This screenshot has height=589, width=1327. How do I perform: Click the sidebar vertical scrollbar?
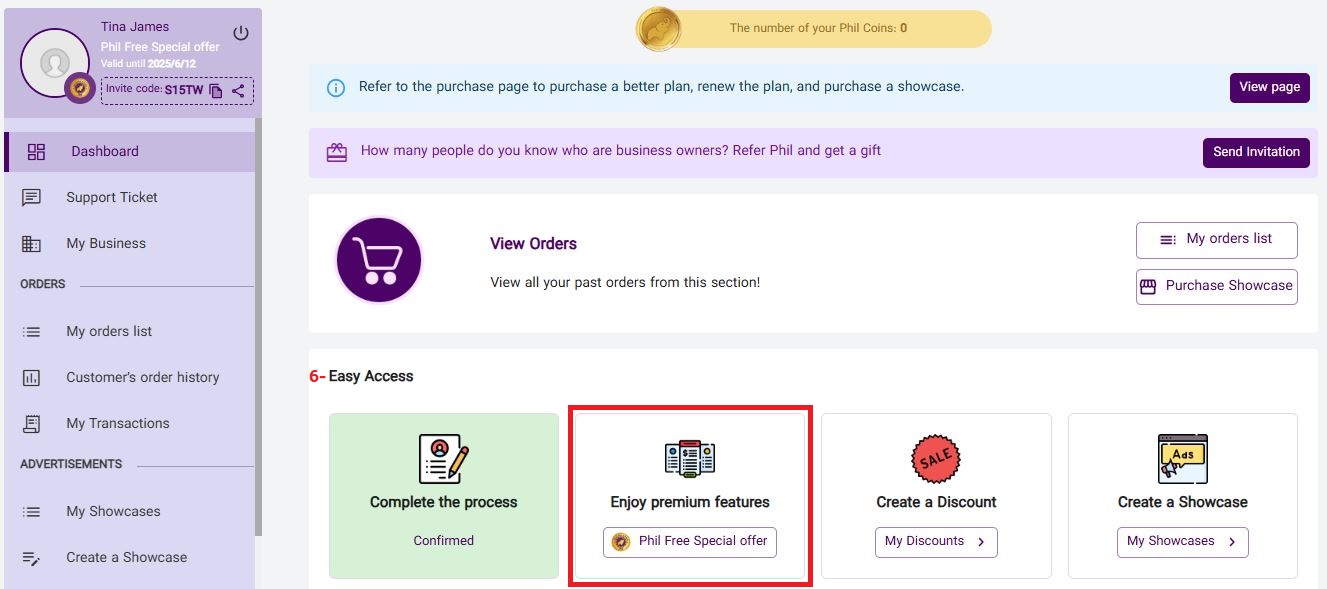[x=258, y=320]
